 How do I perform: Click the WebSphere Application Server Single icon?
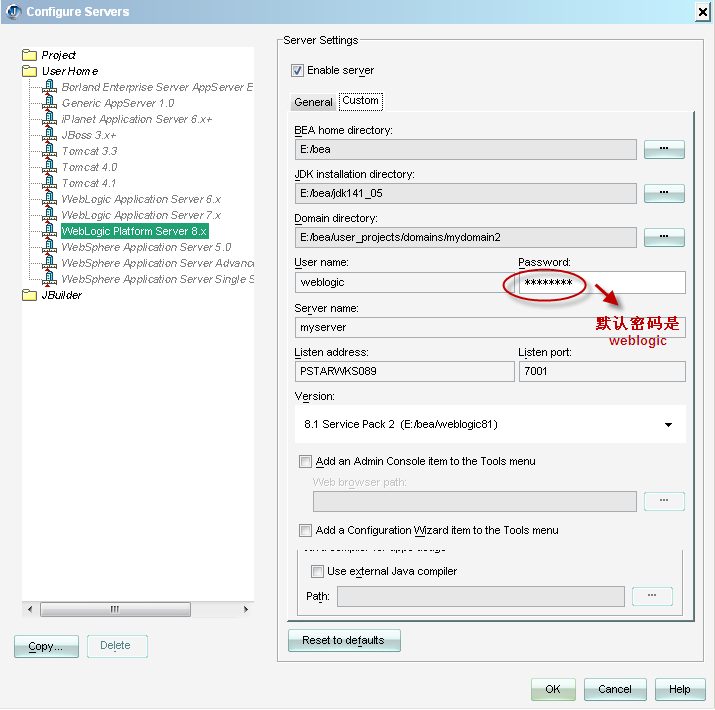(49, 279)
